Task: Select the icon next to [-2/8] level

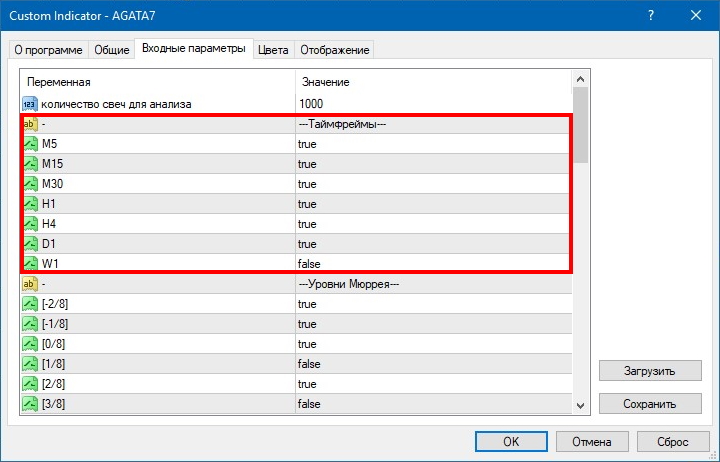Action: click(30, 304)
